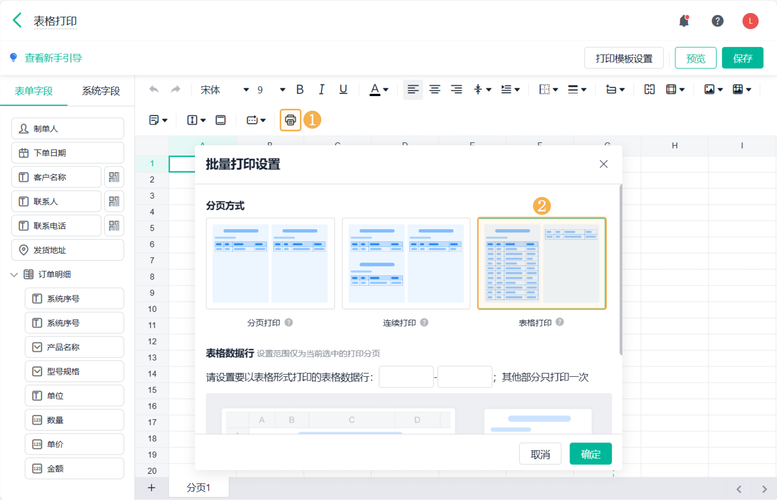Click the QR icon beside 联系电话
Viewport: 777px width, 500px height.
(114, 225)
